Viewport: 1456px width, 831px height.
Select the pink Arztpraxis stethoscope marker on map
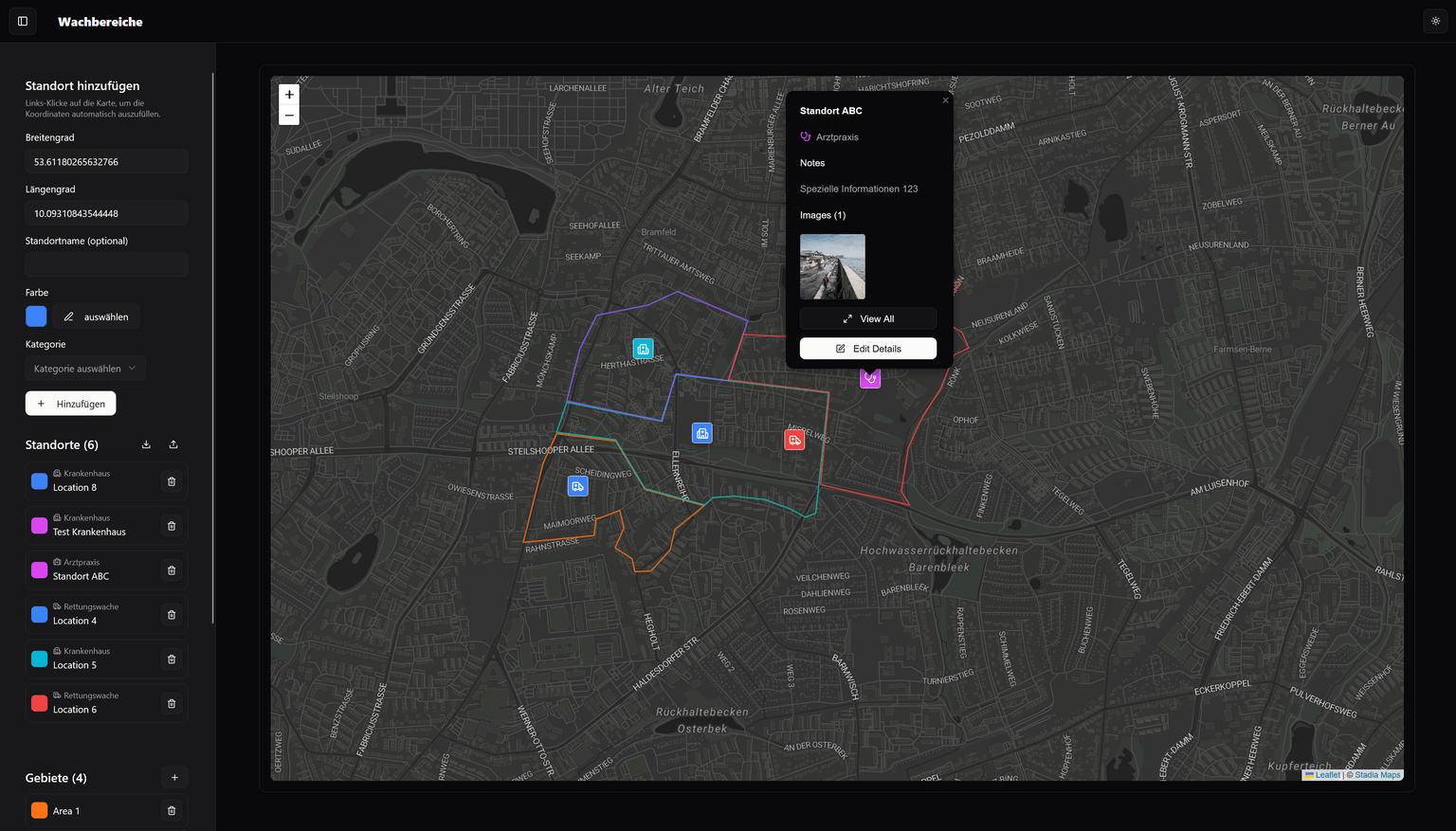870,378
